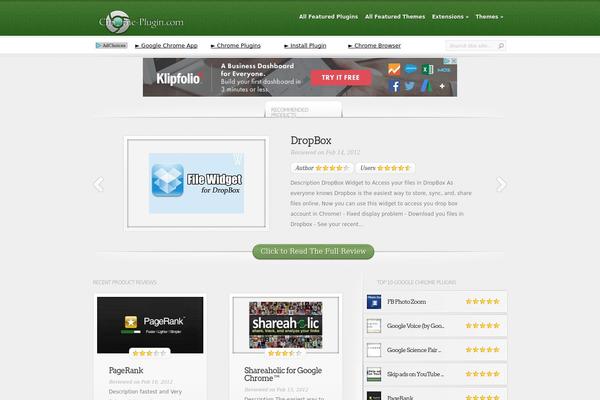Follow the Chrome Plugins link

[236, 46]
